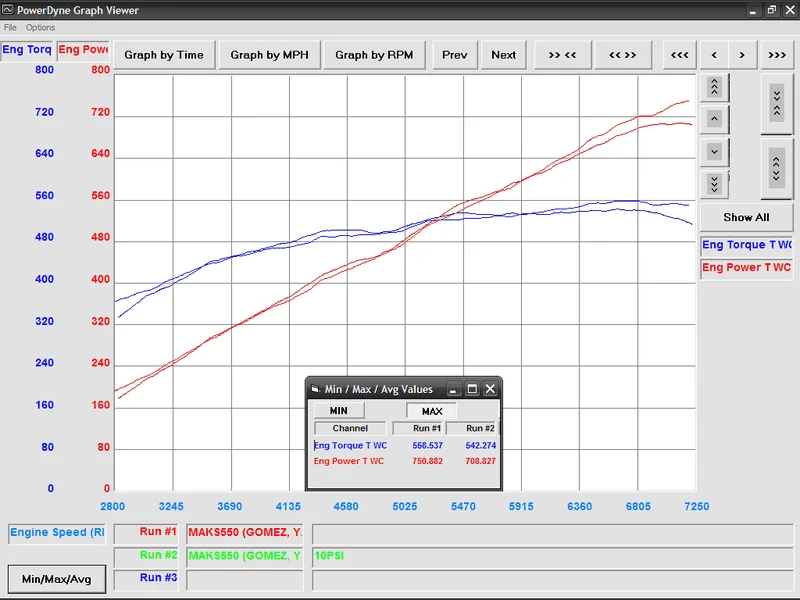Select Eng Torque T WC legend entry
The width and height of the screenshot is (800, 600).
click(746, 245)
